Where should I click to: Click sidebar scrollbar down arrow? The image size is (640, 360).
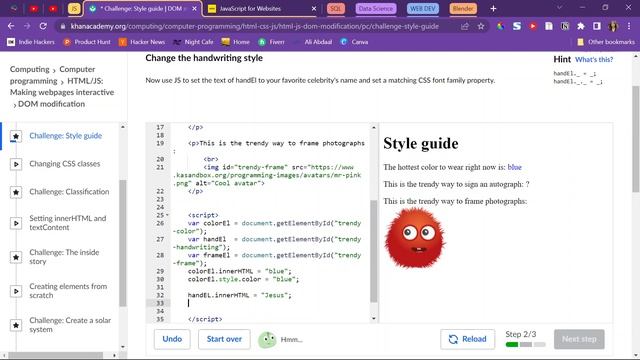(123, 347)
